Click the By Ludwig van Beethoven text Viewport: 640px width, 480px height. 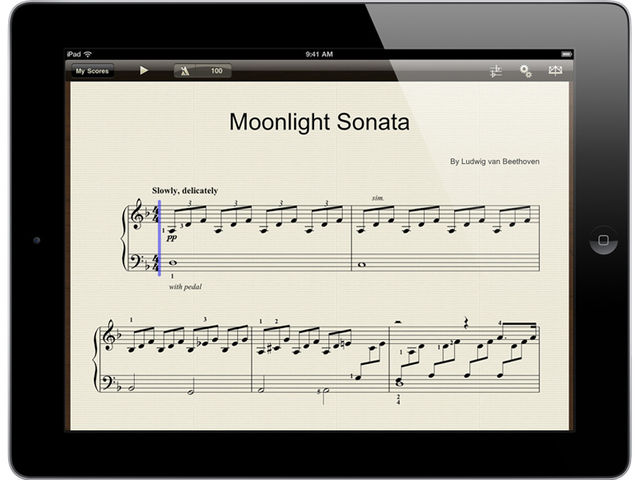pyautogui.click(x=495, y=162)
